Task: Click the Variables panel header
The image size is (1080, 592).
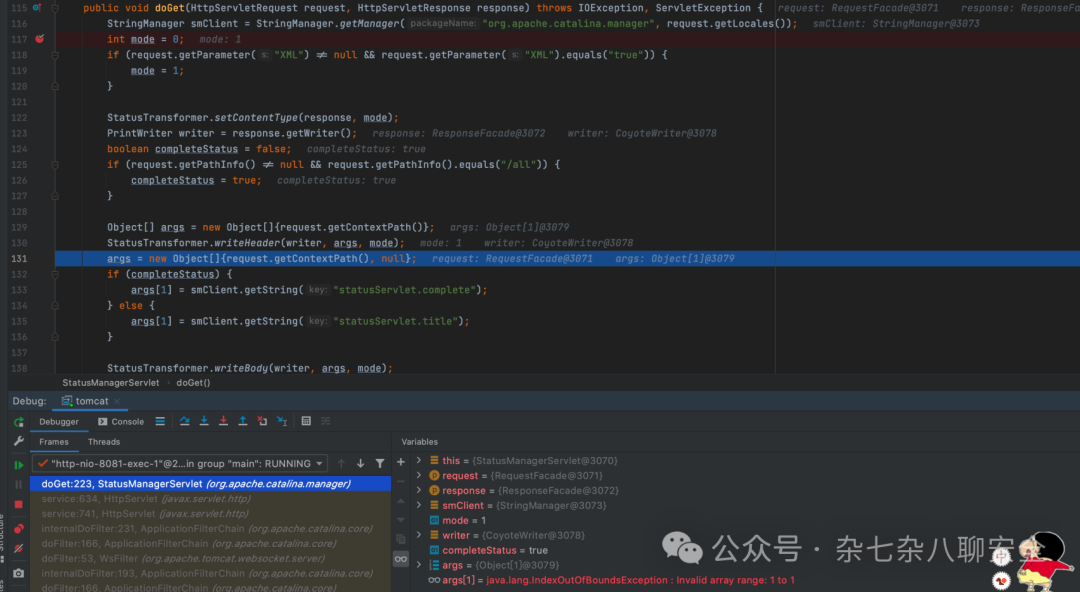Action: click(419, 442)
